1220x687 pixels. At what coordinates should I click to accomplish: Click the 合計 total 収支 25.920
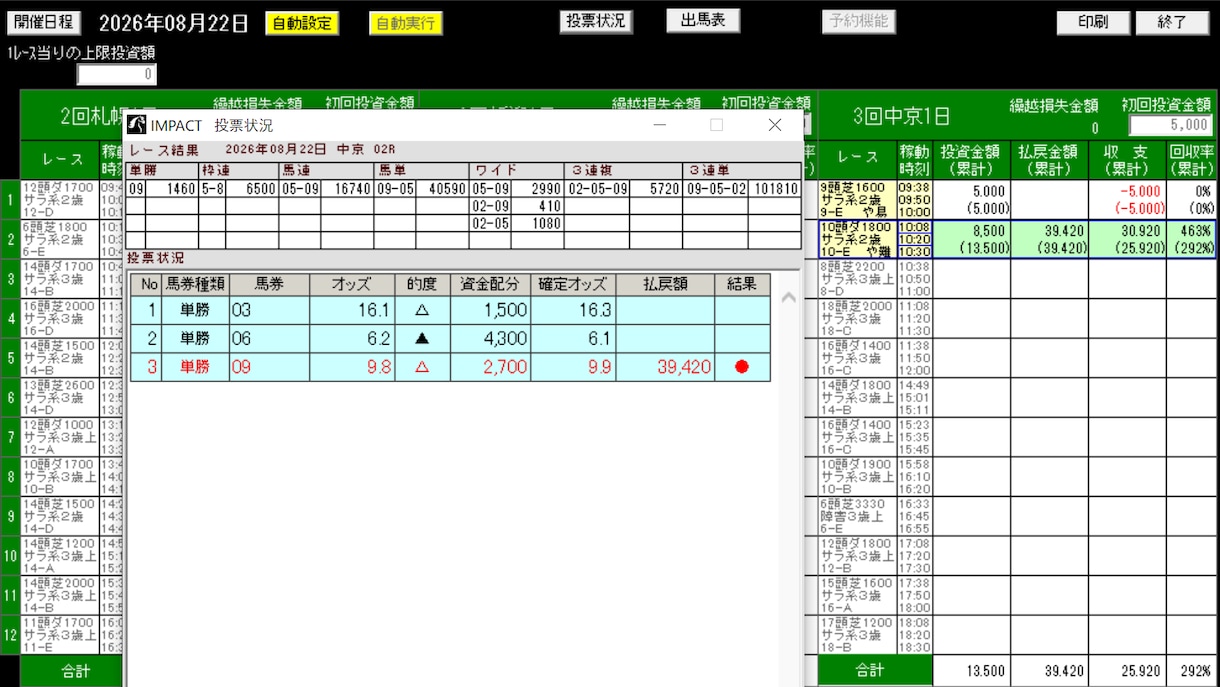[1127, 671]
